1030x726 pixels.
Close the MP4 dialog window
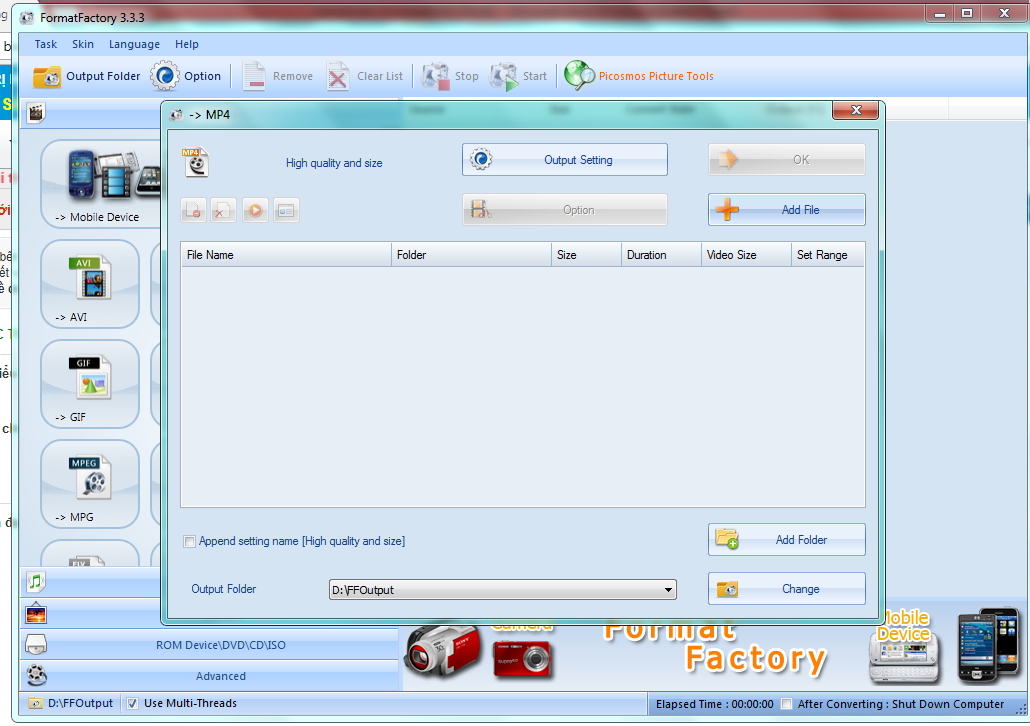(855, 113)
